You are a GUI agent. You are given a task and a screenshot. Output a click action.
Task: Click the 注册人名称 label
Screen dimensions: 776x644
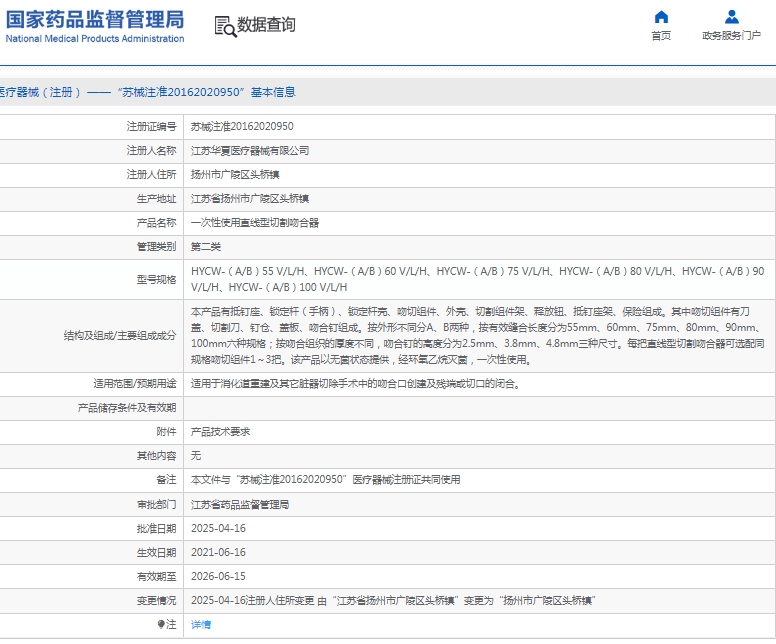pyautogui.click(x=151, y=150)
